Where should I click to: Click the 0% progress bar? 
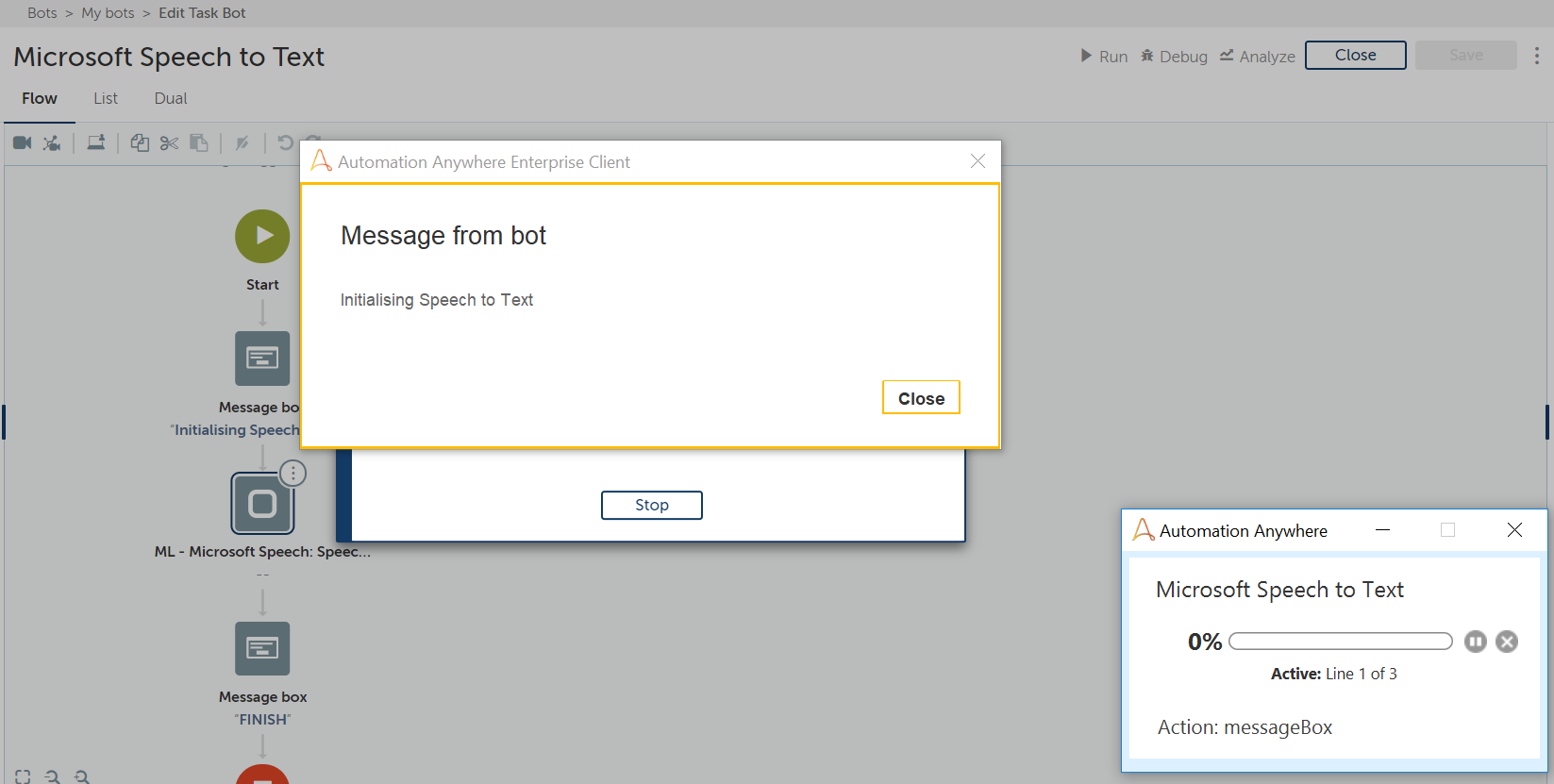point(1341,642)
